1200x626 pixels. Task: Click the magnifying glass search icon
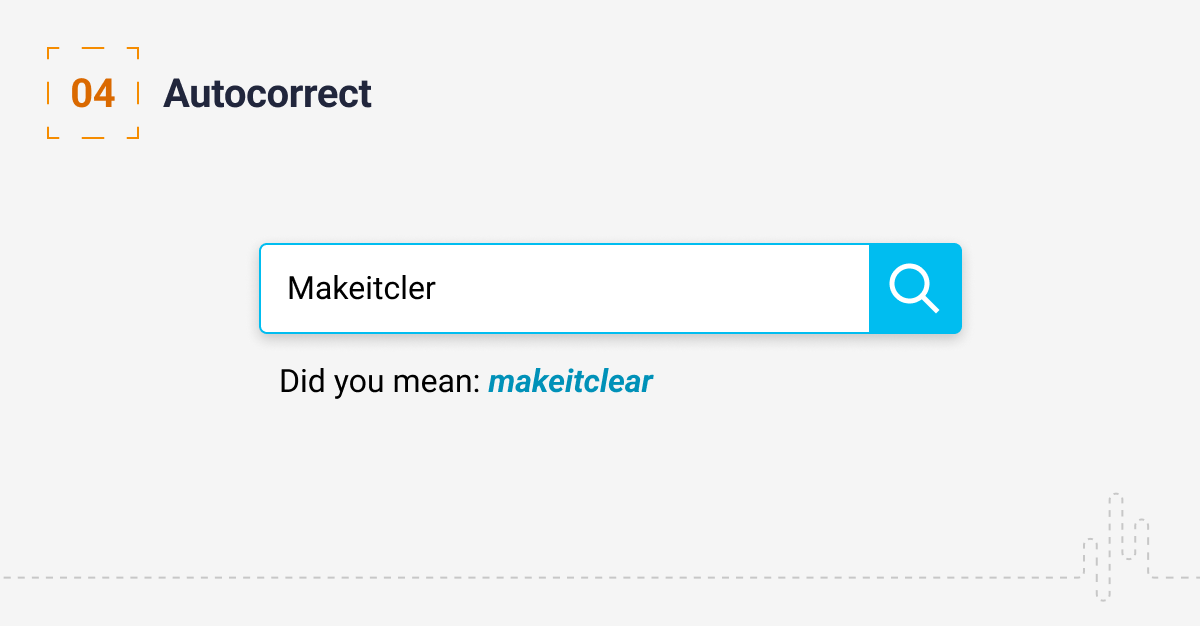pyautogui.click(x=914, y=289)
